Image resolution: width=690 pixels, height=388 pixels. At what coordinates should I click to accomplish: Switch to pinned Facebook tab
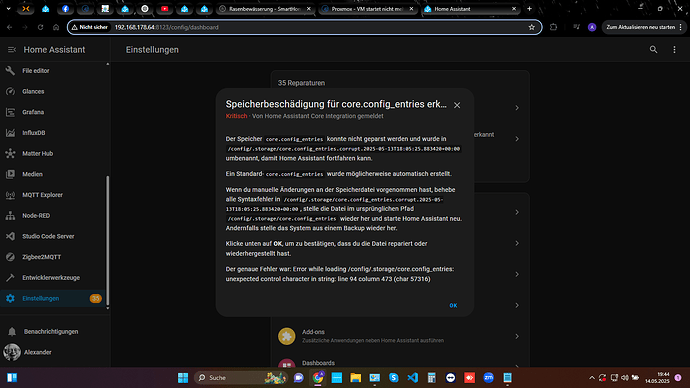pyautogui.click(x=65, y=9)
